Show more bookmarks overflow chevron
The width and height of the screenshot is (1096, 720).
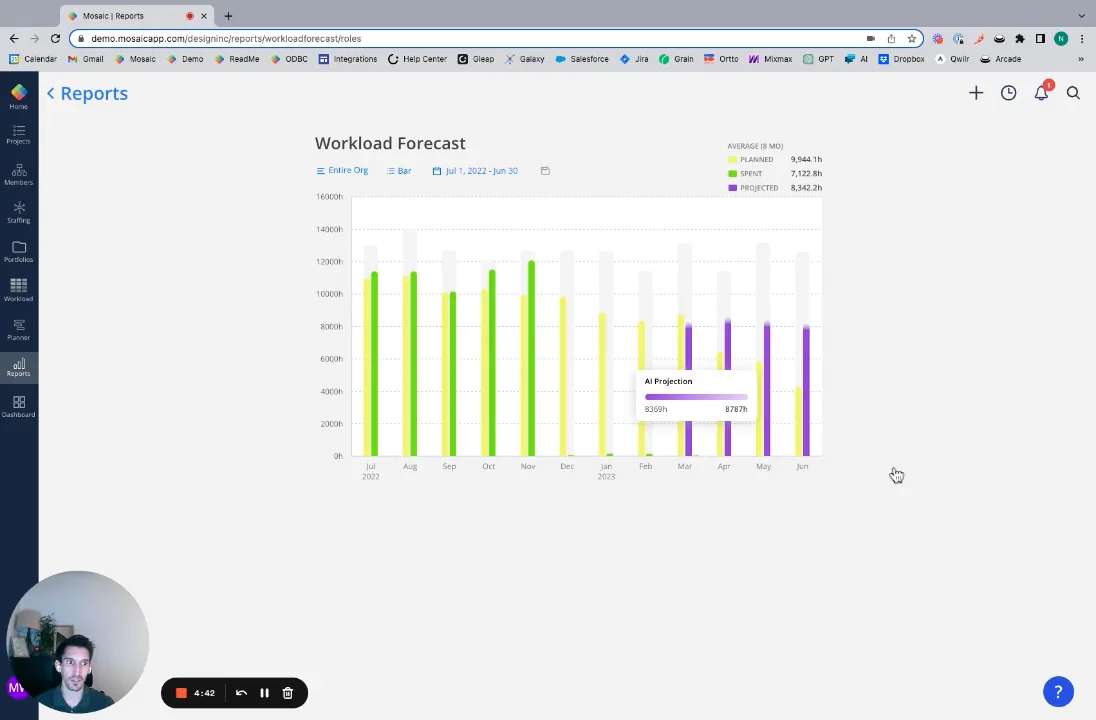point(1081,59)
